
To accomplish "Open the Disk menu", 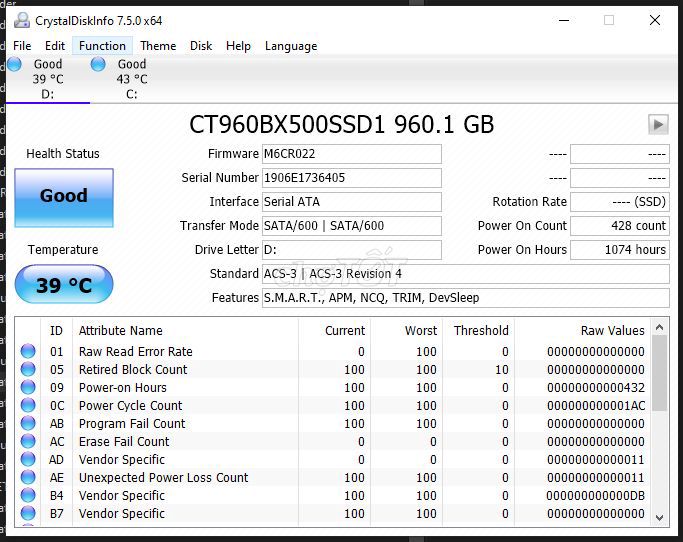I will click(x=201, y=46).
